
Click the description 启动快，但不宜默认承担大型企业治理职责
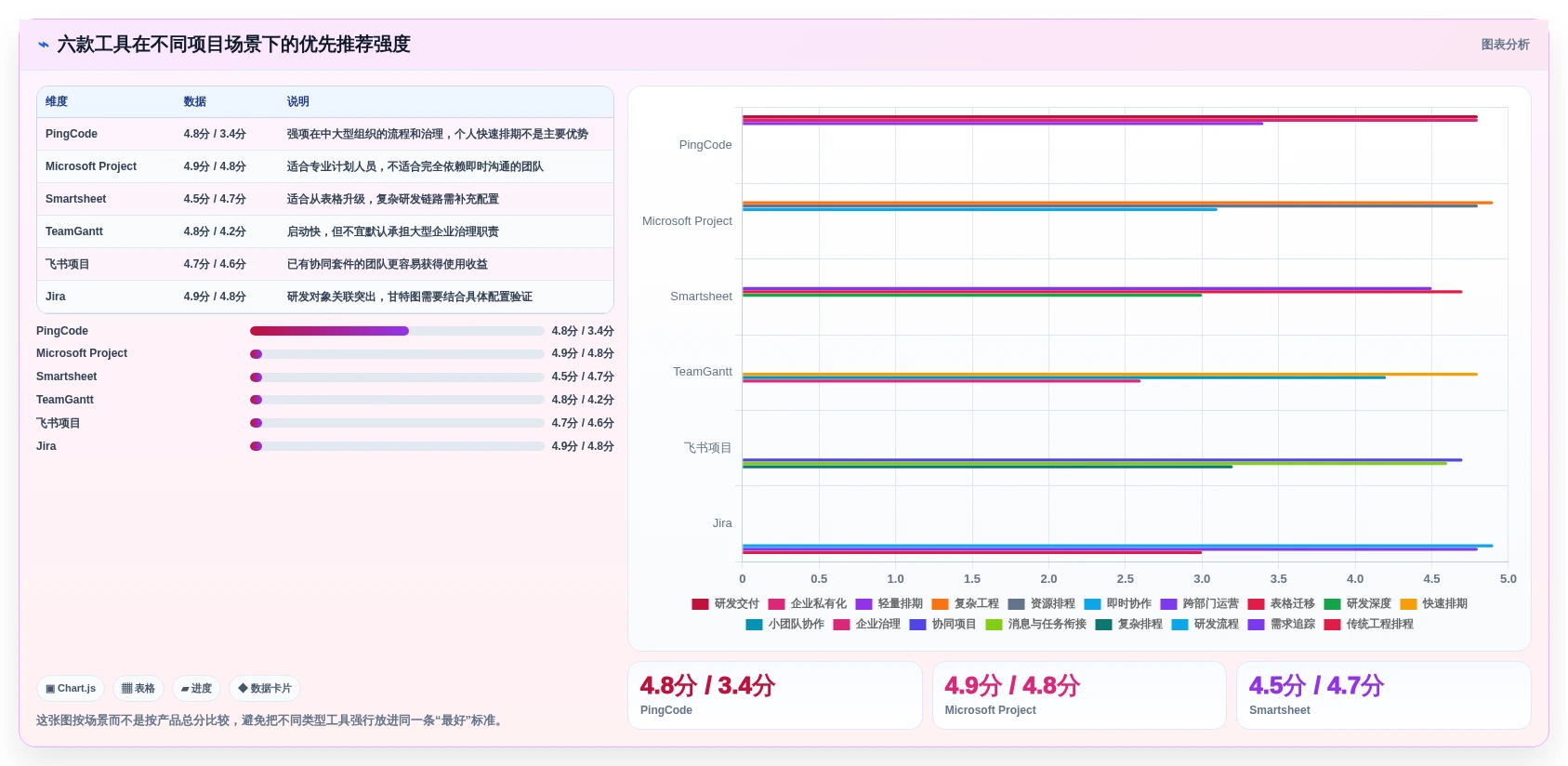click(392, 231)
